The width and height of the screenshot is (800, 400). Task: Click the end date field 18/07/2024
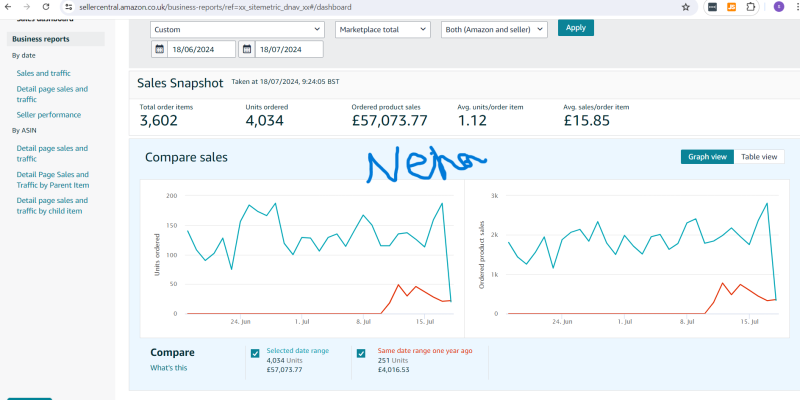(x=289, y=49)
